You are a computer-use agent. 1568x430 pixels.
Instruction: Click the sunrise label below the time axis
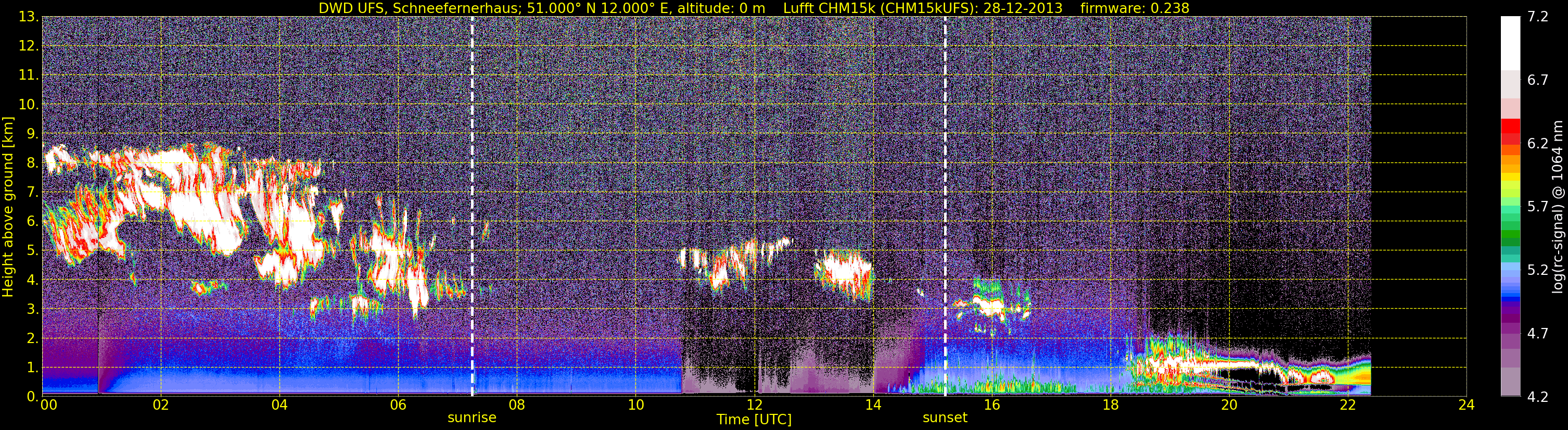471,418
